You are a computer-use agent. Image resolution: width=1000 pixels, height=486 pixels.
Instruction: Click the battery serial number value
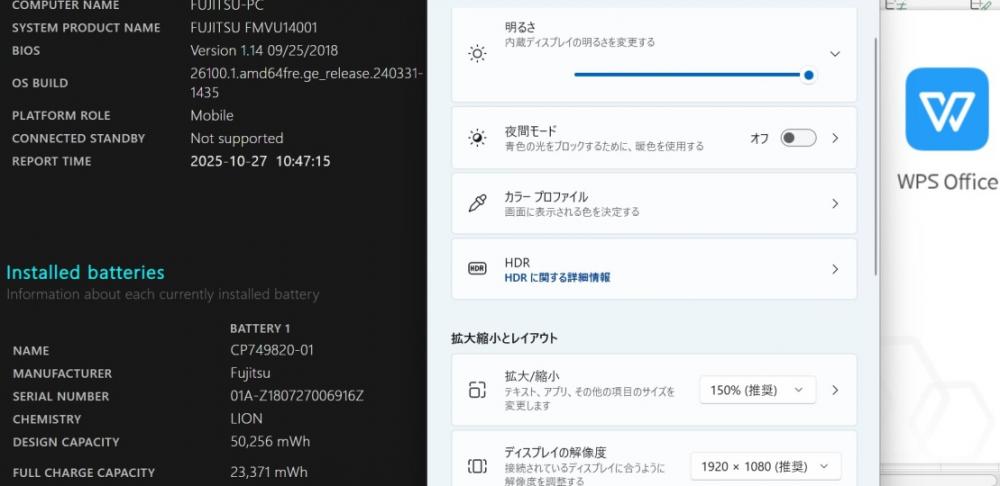pos(297,396)
